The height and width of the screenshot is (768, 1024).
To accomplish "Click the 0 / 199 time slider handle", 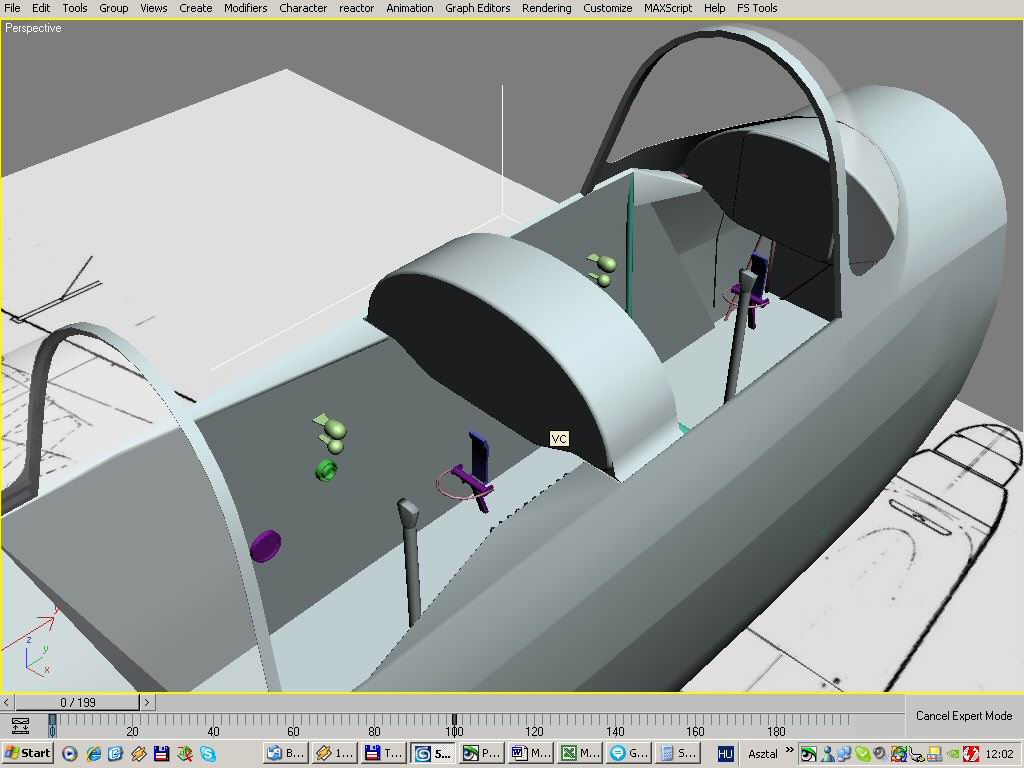I will (x=77, y=703).
